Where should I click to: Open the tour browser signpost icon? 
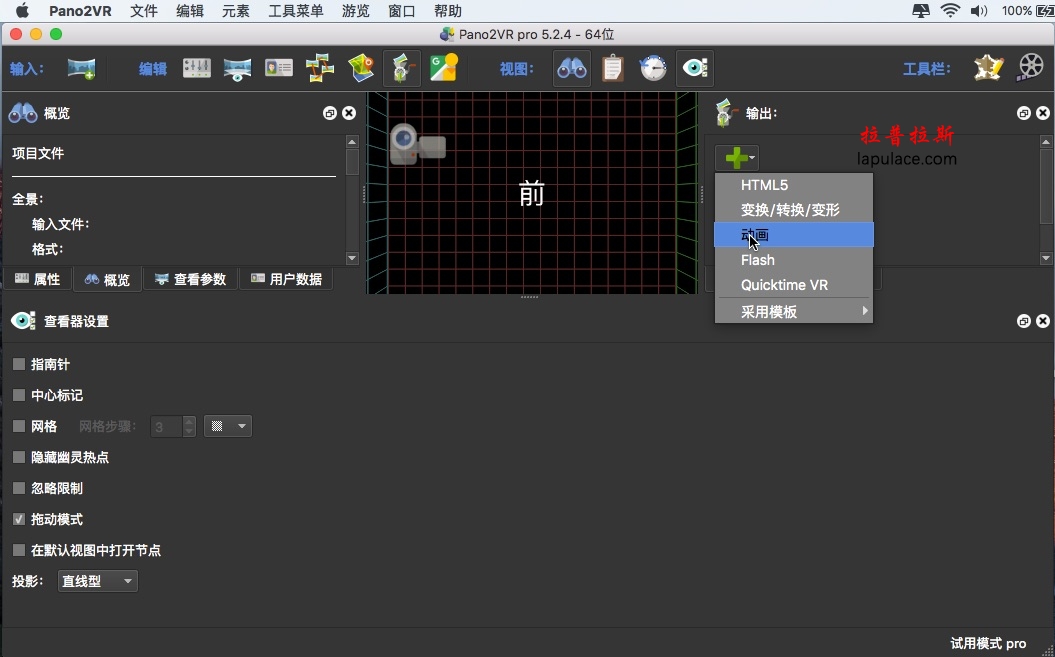pos(320,69)
